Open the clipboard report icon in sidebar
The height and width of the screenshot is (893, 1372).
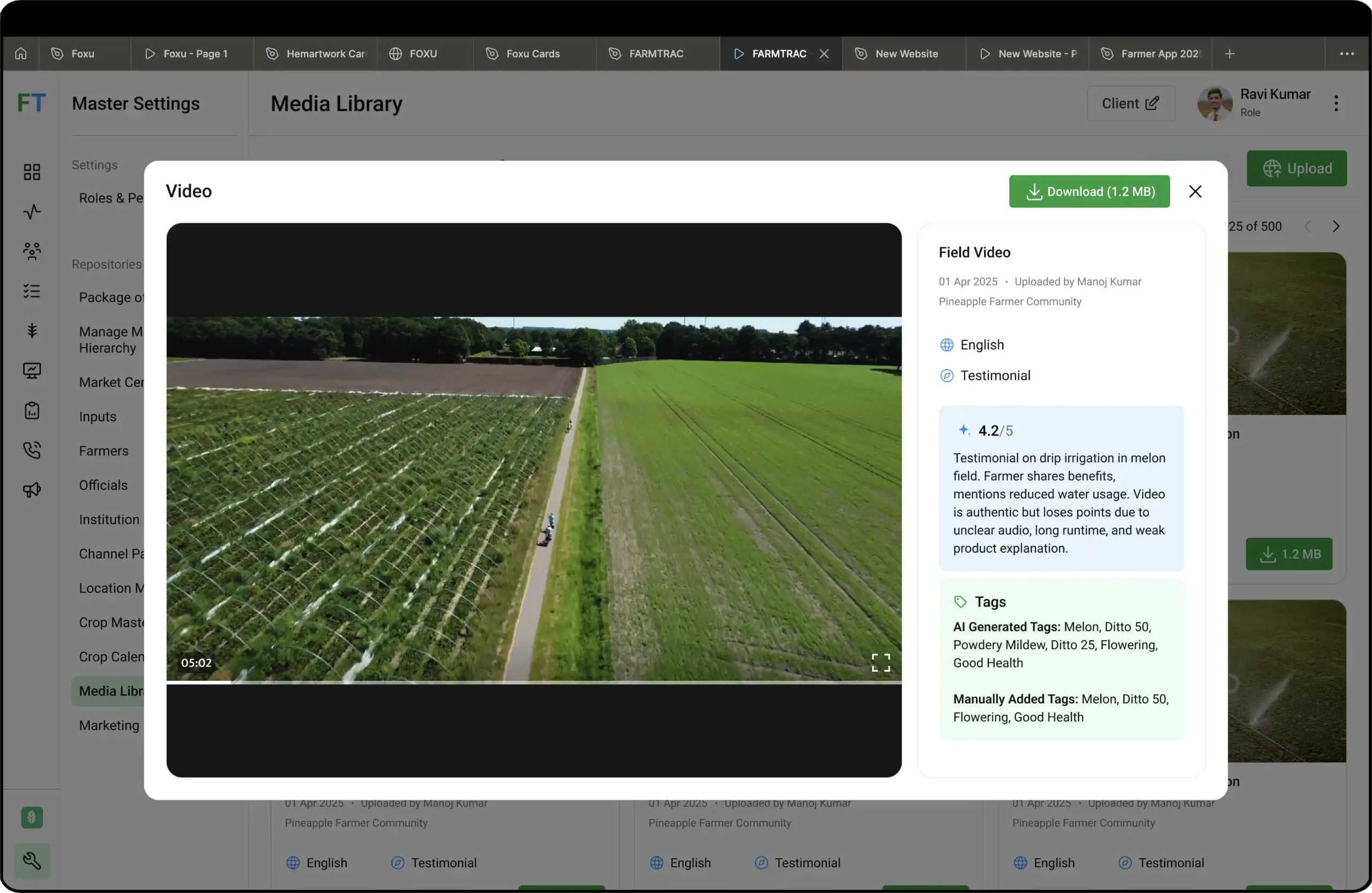pyautogui.click(x=32, y=410)
